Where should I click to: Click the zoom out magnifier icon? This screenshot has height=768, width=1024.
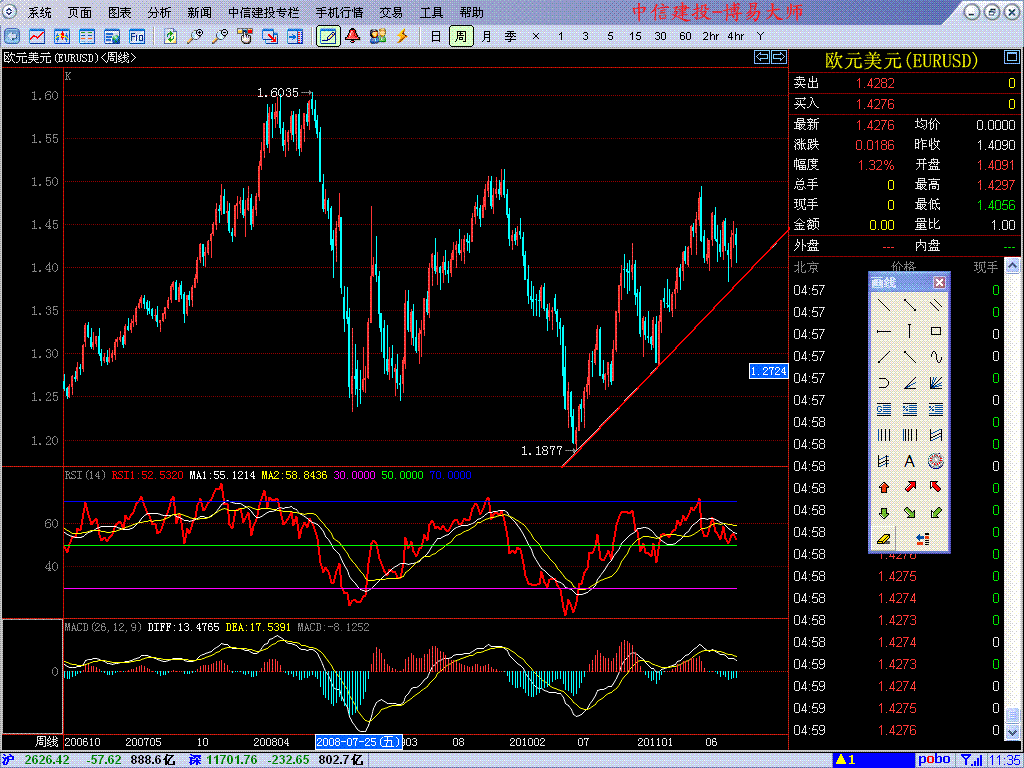point(220,36)
